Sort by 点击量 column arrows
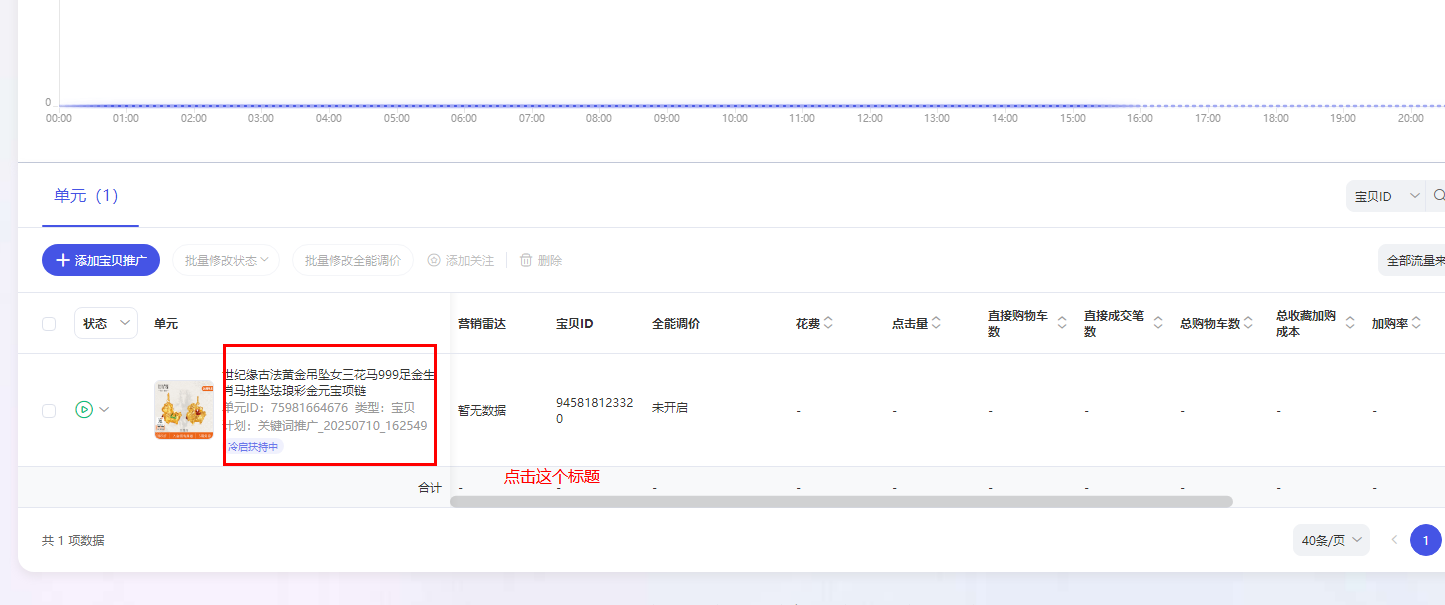The image size is (1445, 605). [x=936, y=324]
